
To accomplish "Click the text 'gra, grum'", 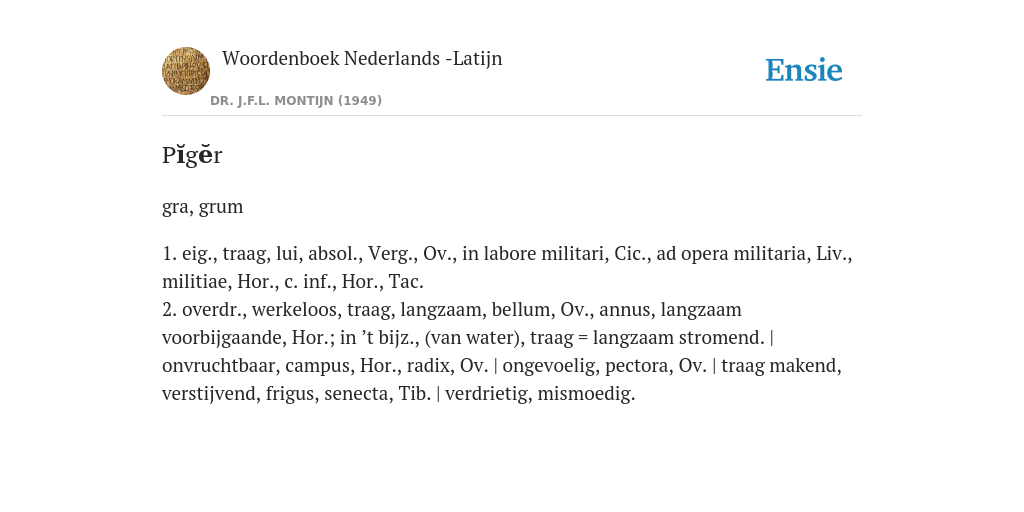I will (x=202, y=207).
